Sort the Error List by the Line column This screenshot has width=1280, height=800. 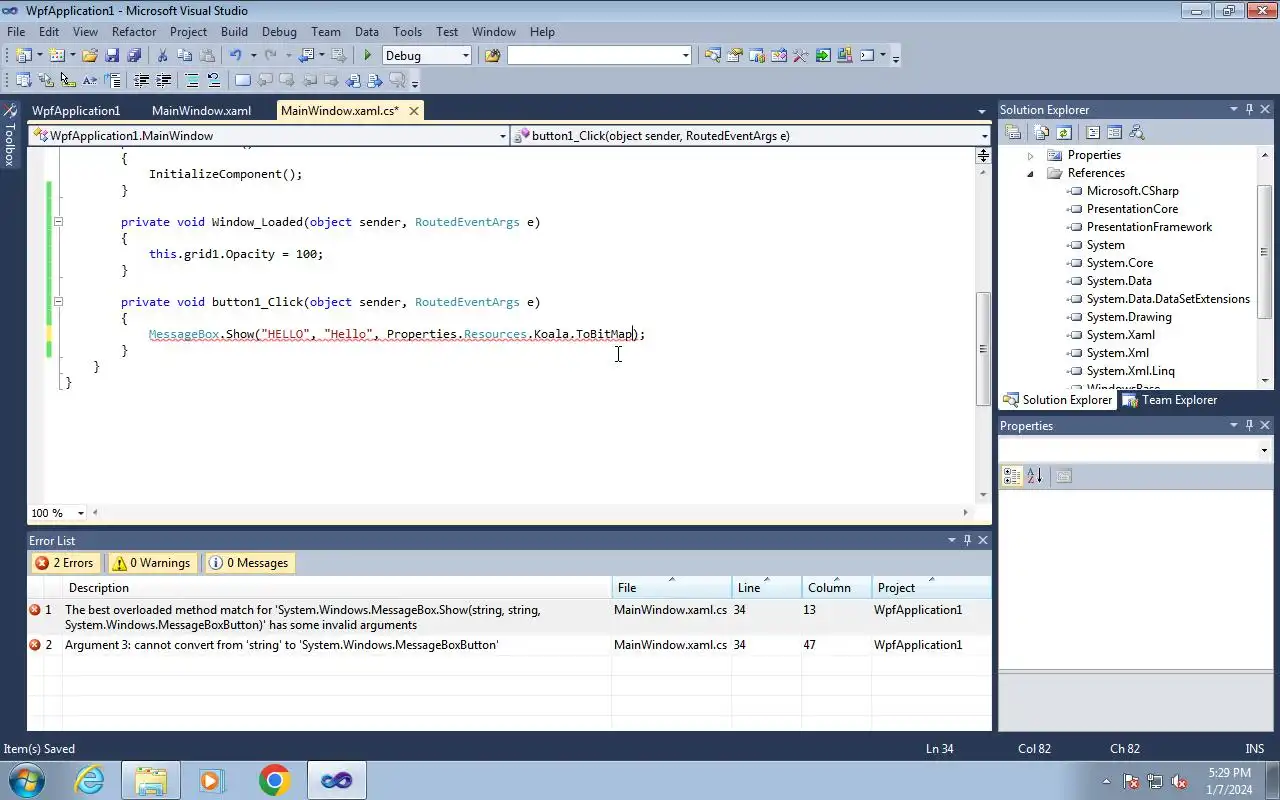pyautogui.click(x=766, y=588)
